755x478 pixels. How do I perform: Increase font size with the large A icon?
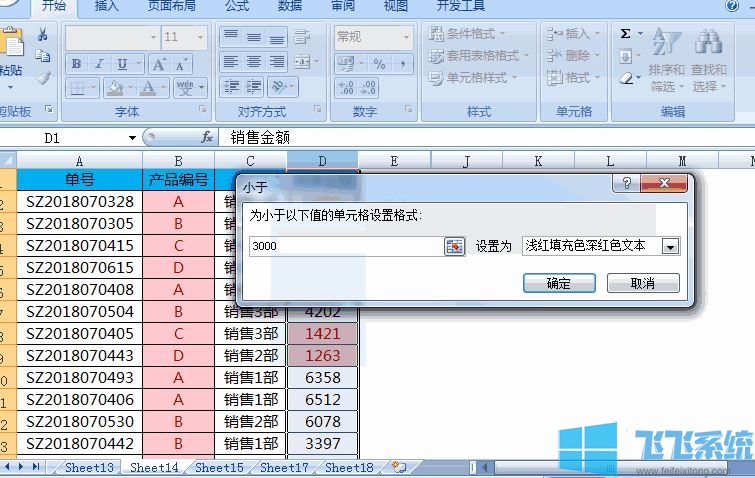(x=159, y=64)
